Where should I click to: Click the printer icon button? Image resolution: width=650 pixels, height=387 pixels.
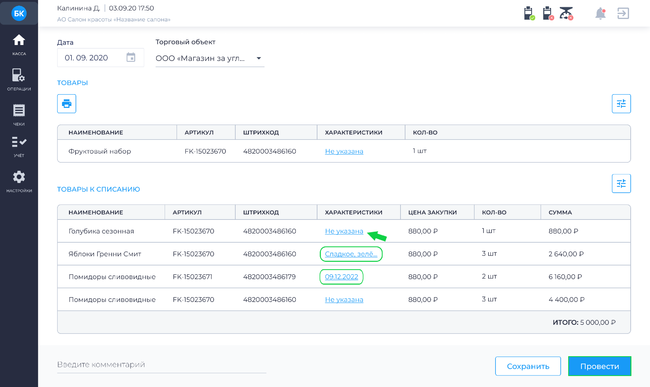tap(67, 104)
